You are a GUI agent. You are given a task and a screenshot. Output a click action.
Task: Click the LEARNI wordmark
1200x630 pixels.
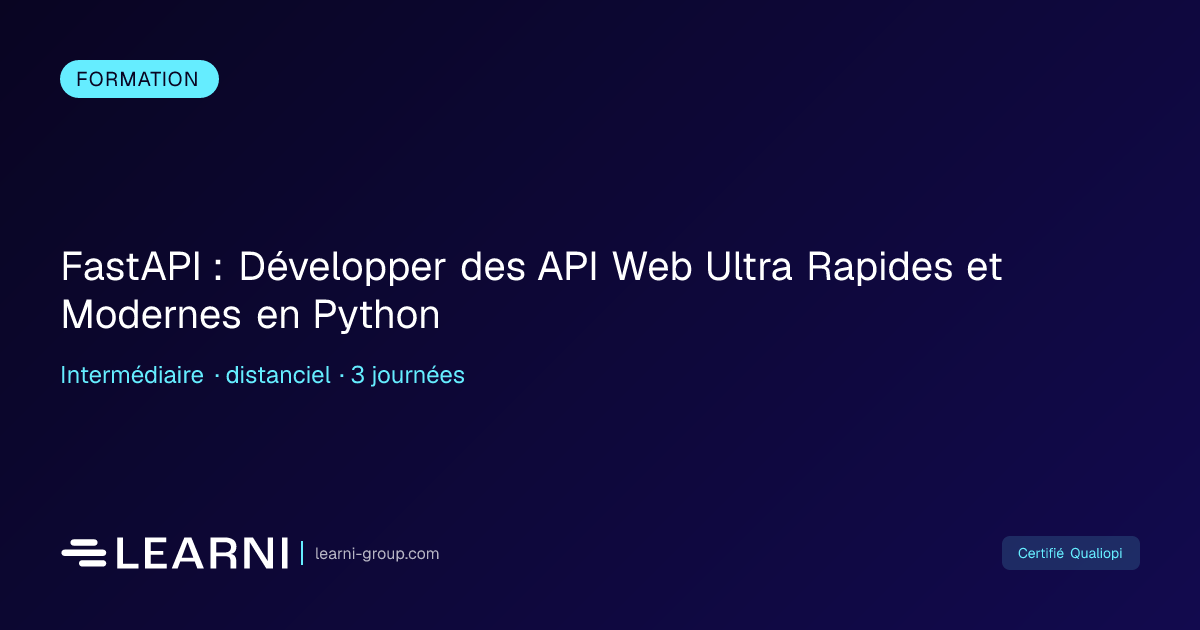click(x=202, y=553)
